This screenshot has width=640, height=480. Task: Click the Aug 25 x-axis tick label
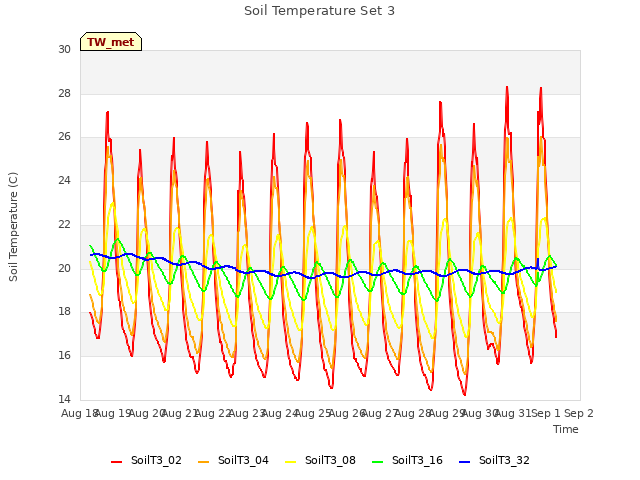click(312, 414)
